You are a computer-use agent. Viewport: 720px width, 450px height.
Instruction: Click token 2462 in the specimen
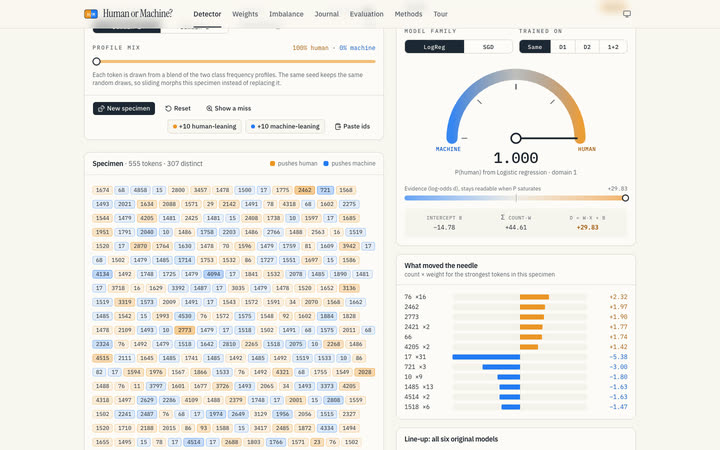tap(304, 190)
